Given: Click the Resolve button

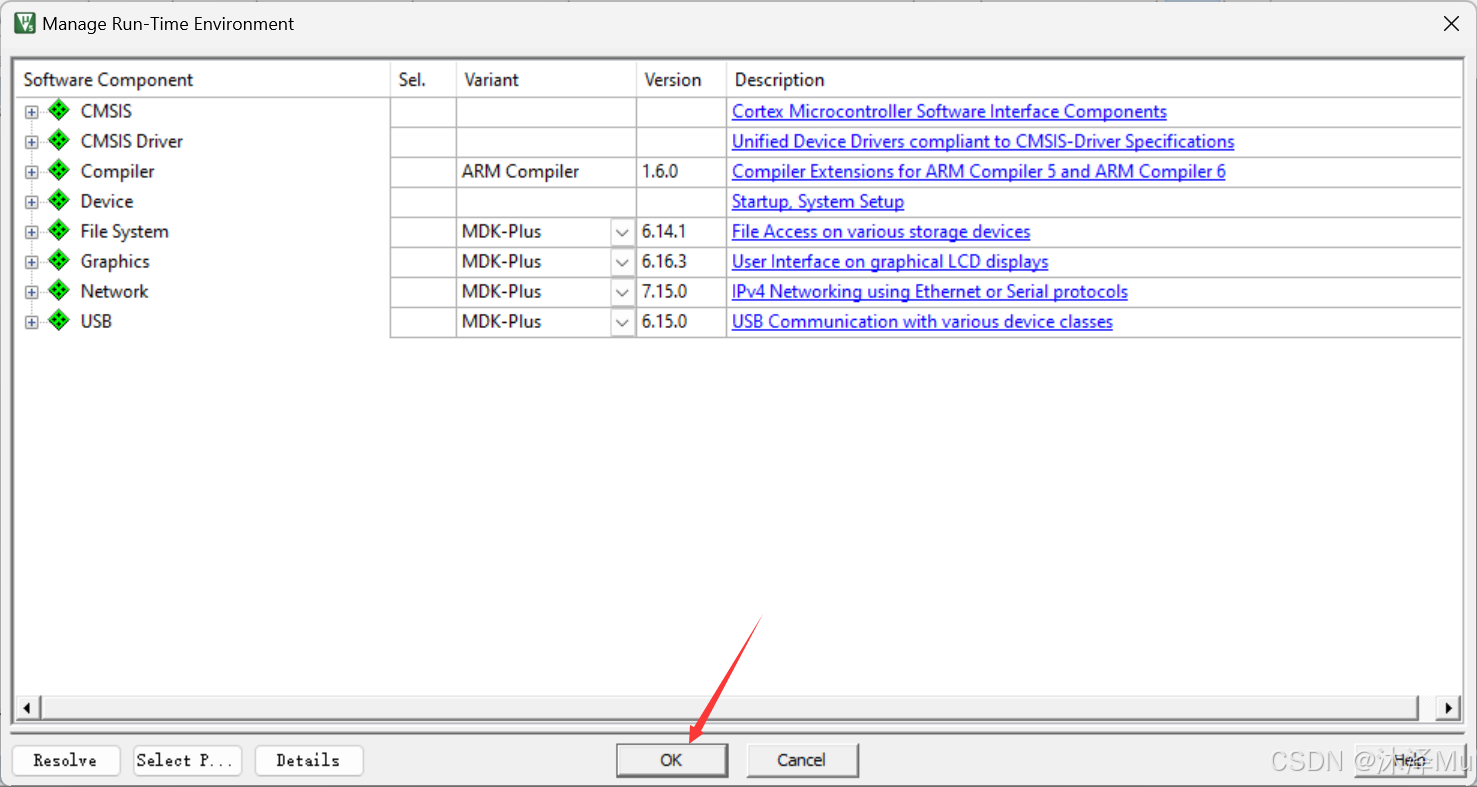Looking at the screenshot, I should tap(66, 760).
